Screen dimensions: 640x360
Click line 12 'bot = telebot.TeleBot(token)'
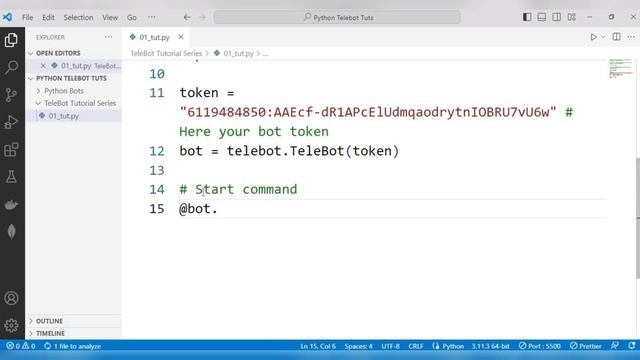tap(289, 151)
